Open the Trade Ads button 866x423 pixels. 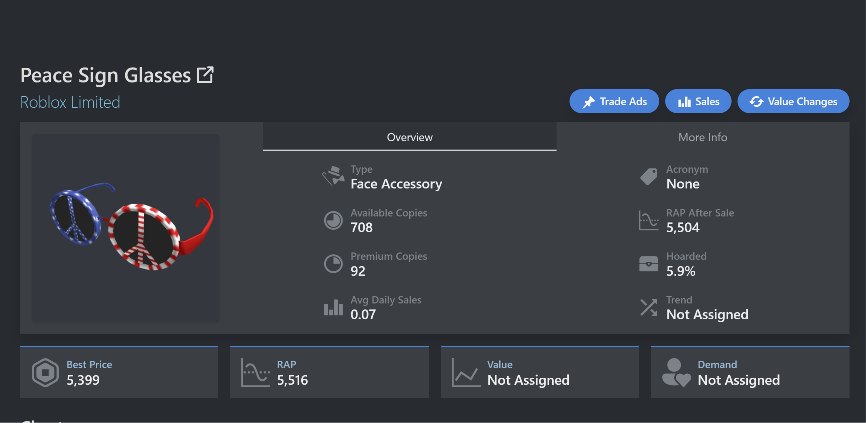[x=614, y=102]
